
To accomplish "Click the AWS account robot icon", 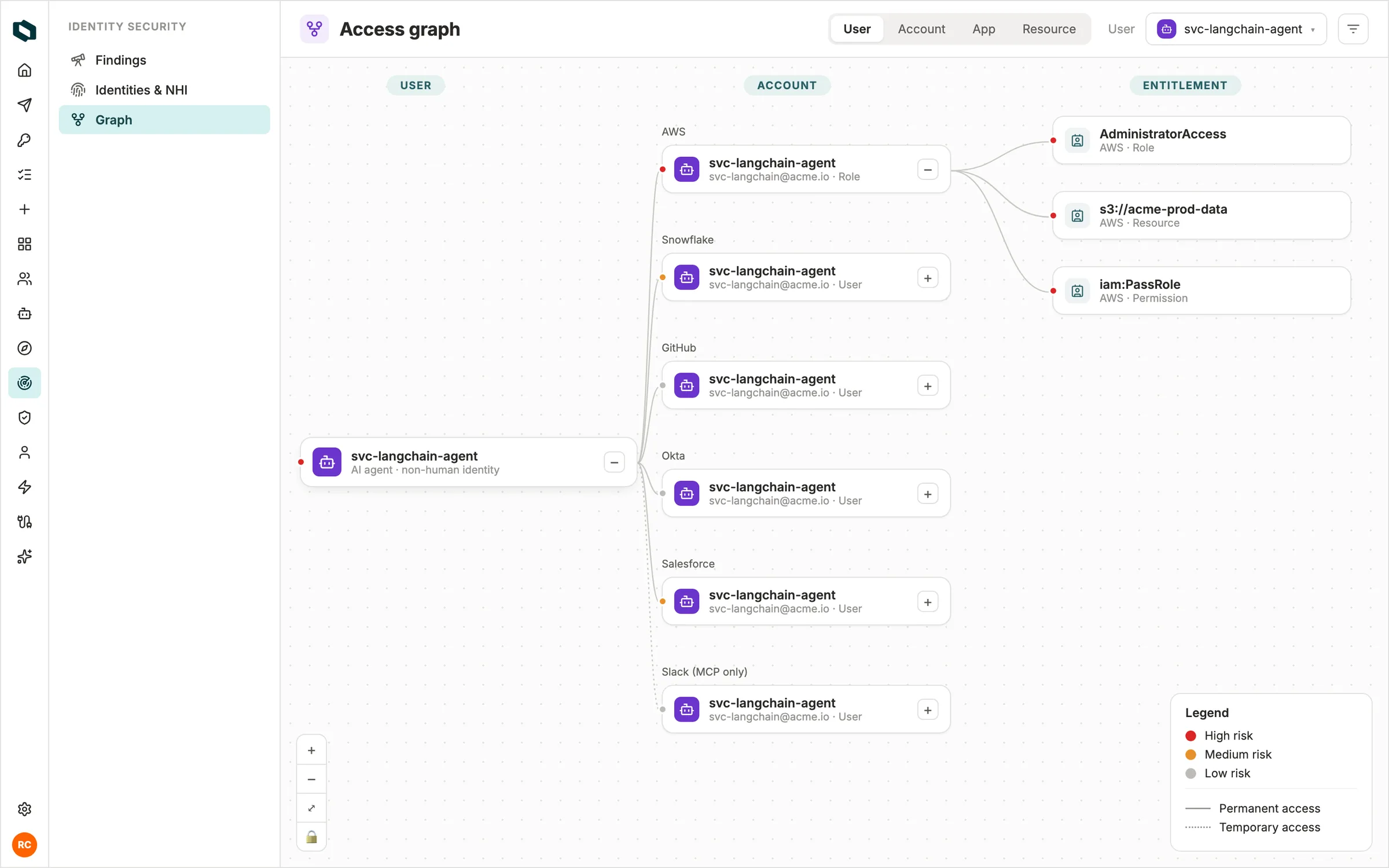I will click(x=687, y=170).
